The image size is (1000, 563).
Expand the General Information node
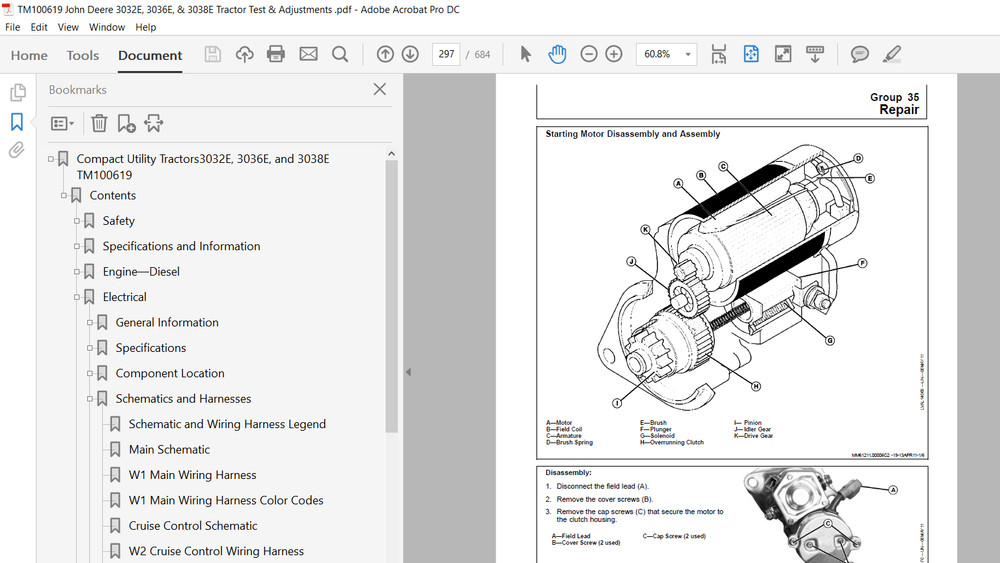coord(90,323)
